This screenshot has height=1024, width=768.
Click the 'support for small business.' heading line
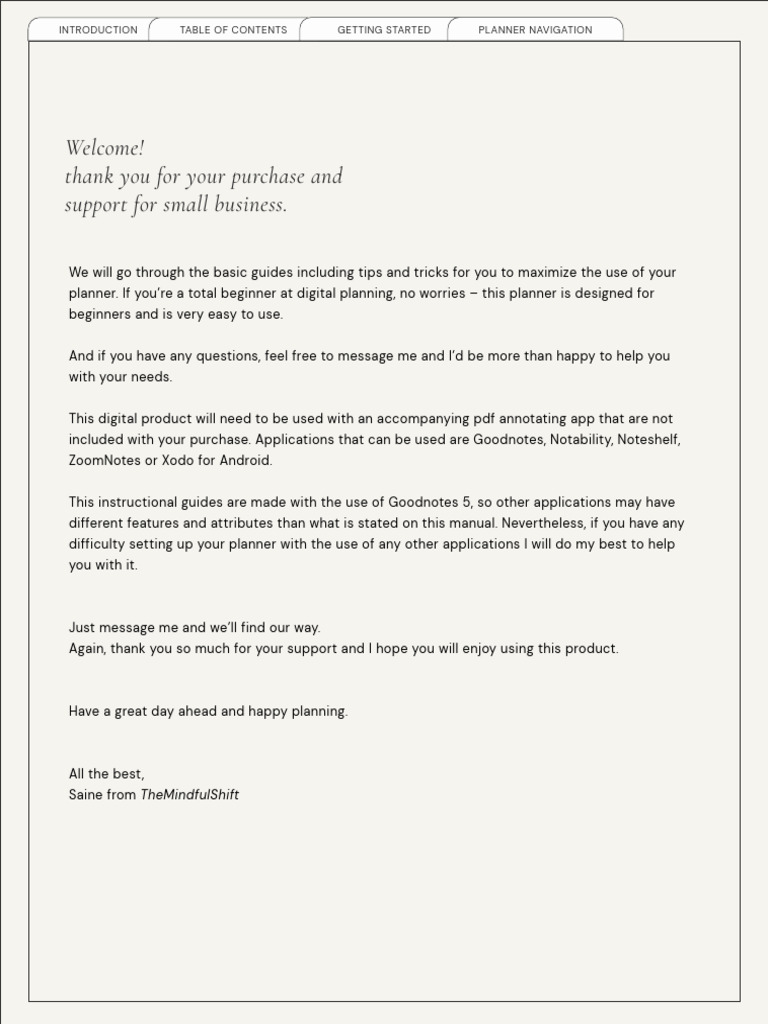176,205
